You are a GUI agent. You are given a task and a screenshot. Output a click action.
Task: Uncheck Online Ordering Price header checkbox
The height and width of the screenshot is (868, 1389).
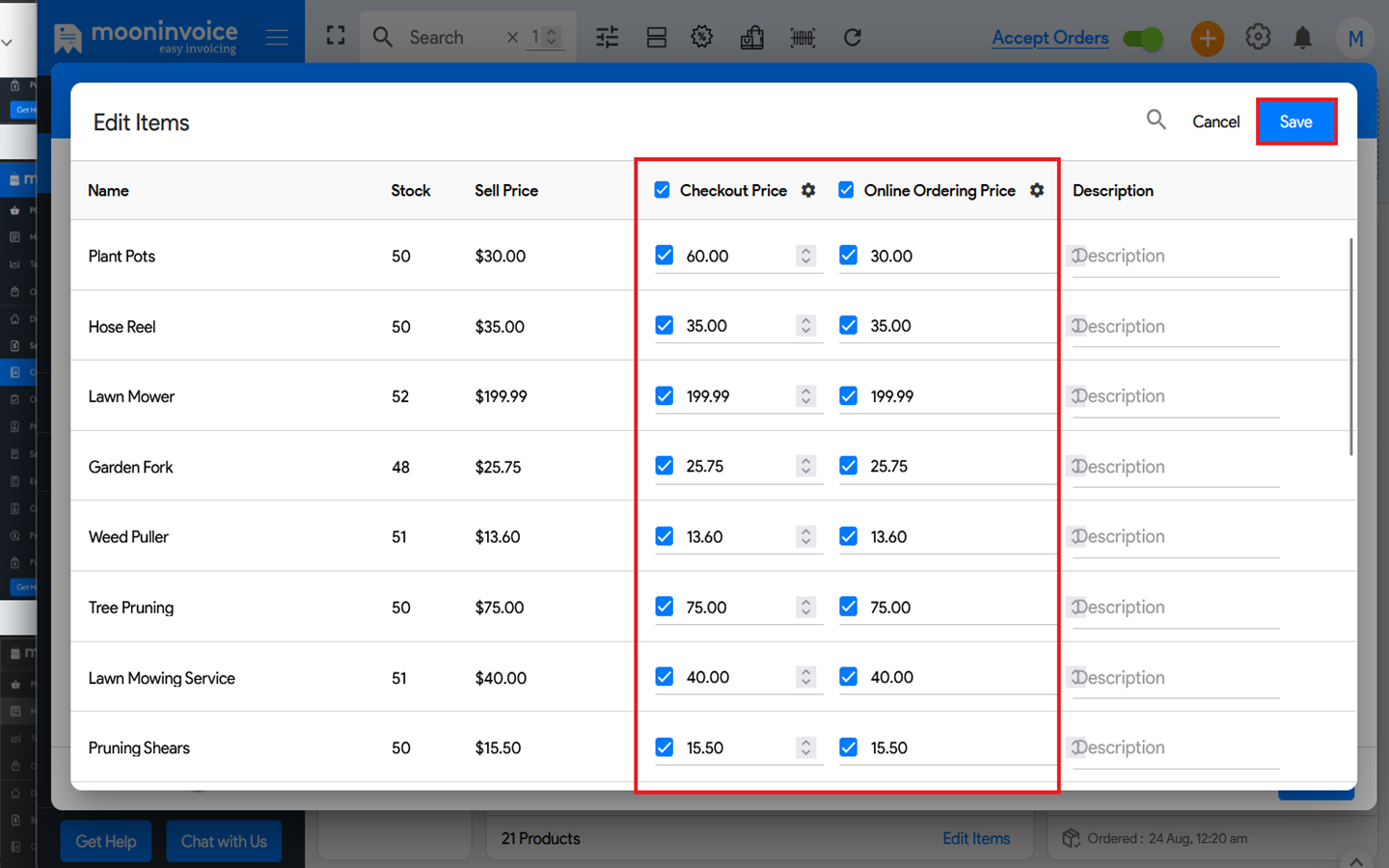click(846, 190)
